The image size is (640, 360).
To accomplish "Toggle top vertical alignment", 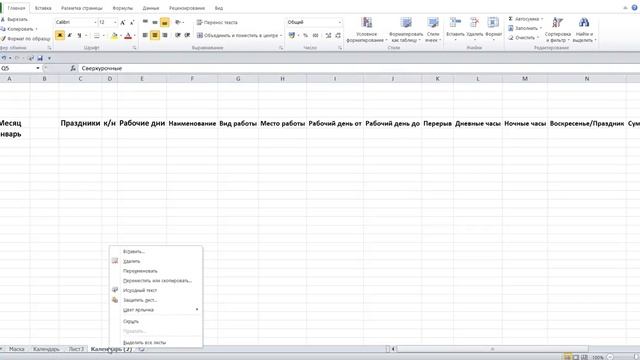I will [145, 22].
